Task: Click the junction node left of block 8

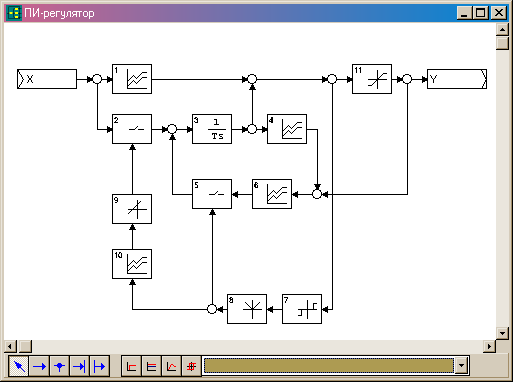Action: click(212, 309)
